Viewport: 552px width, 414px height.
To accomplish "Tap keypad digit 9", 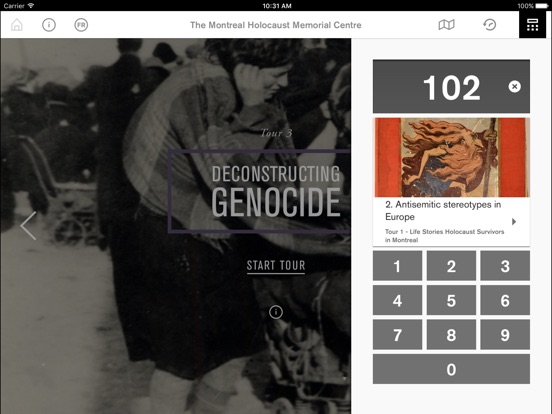I will coord(505,334).
